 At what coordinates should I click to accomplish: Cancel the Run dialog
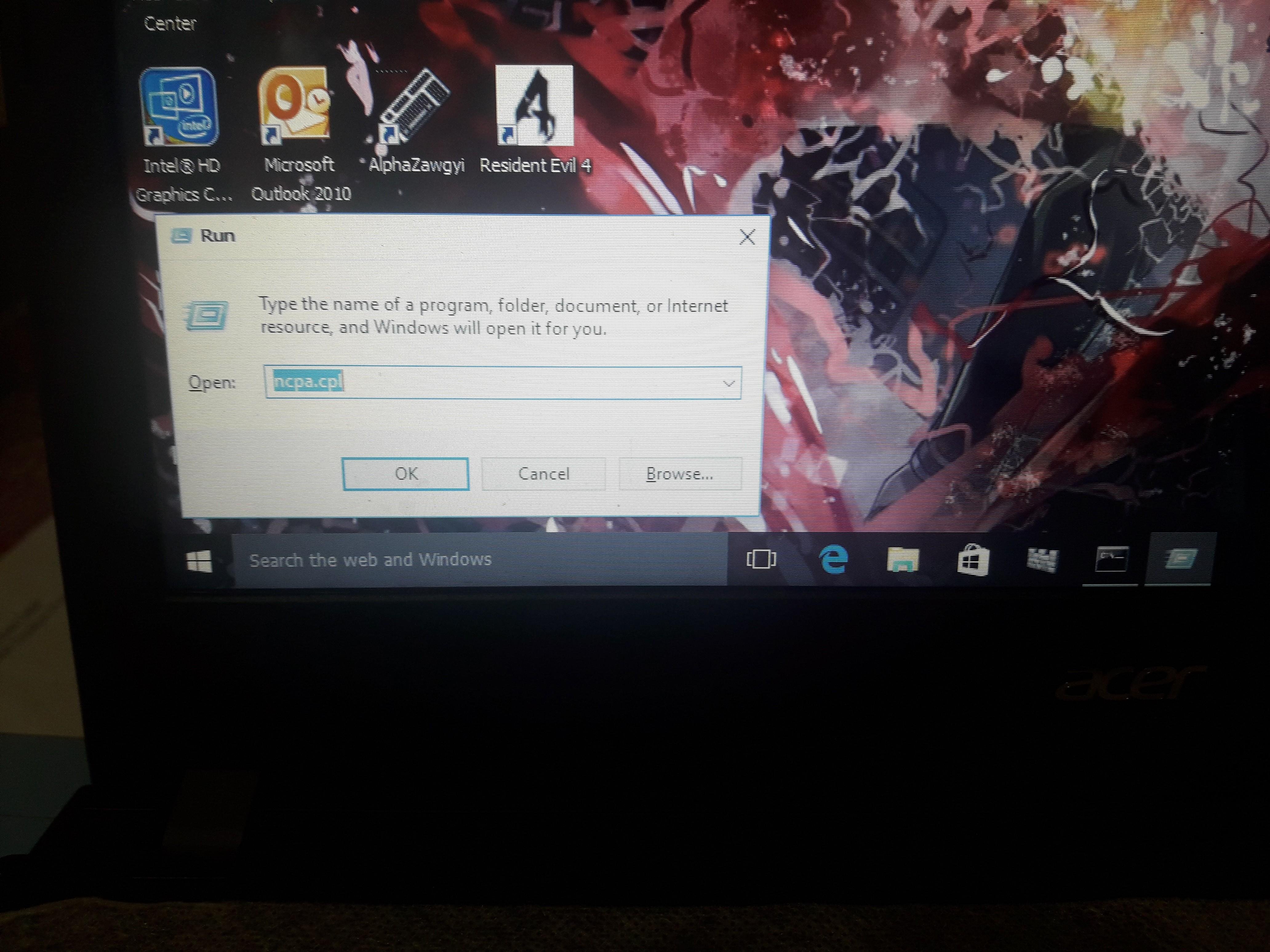543,474
